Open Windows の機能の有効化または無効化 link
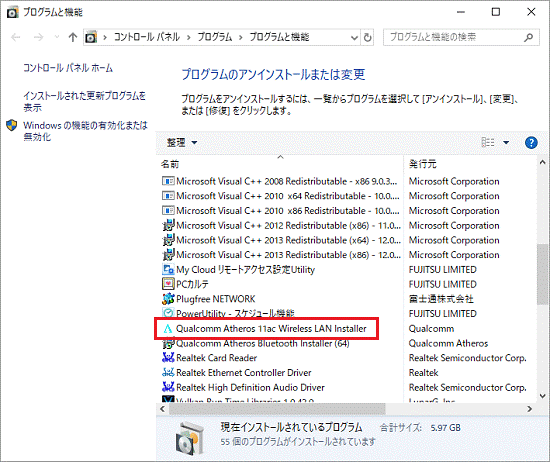Viewport: 550px width, 462px height. point(85,131)
